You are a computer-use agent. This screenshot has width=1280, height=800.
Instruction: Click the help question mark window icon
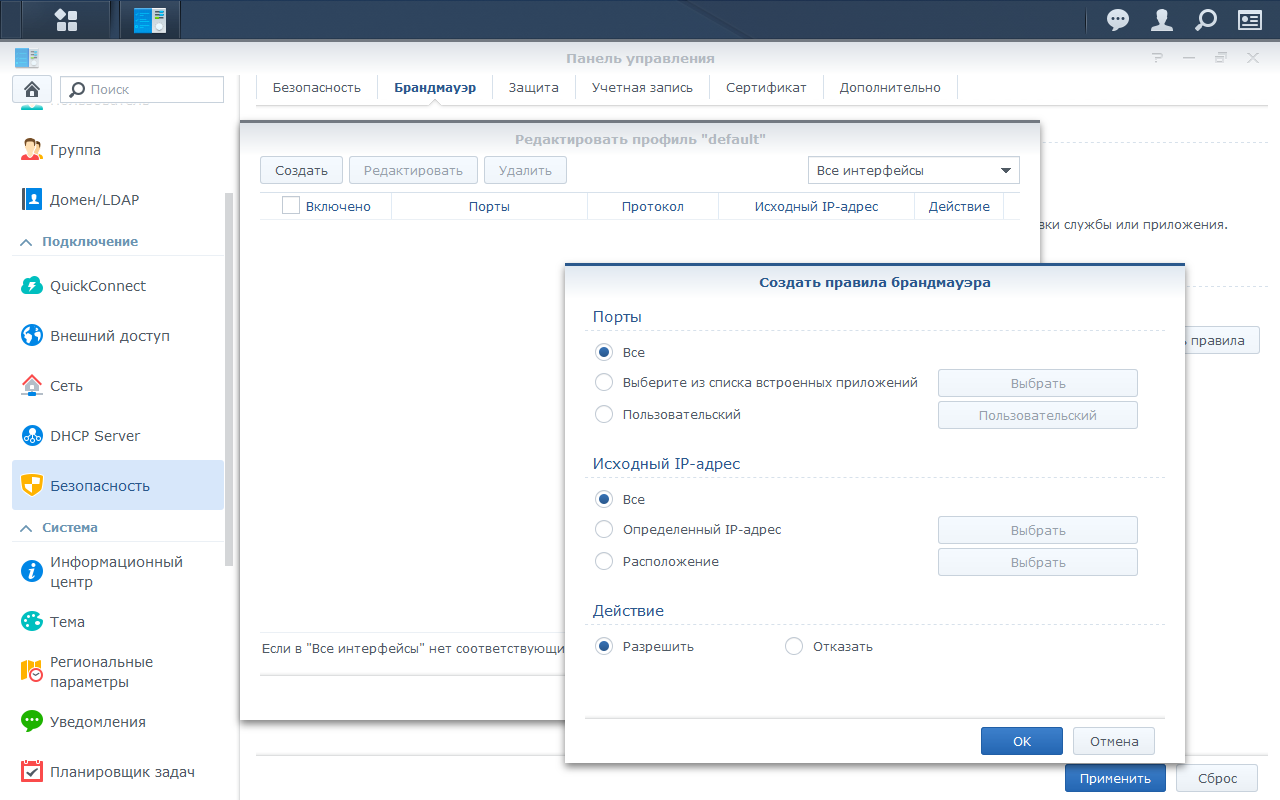(1157, 58)
